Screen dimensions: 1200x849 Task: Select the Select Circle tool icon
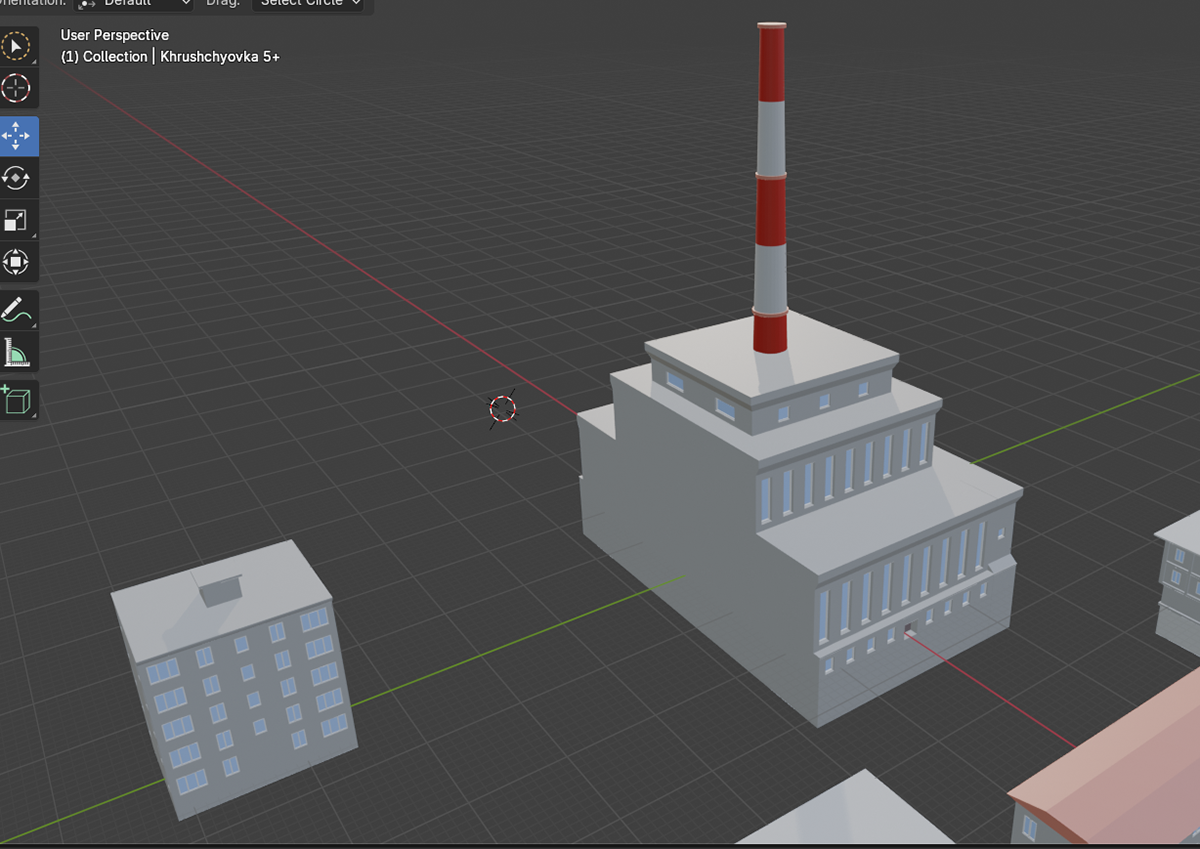point(16,46)
